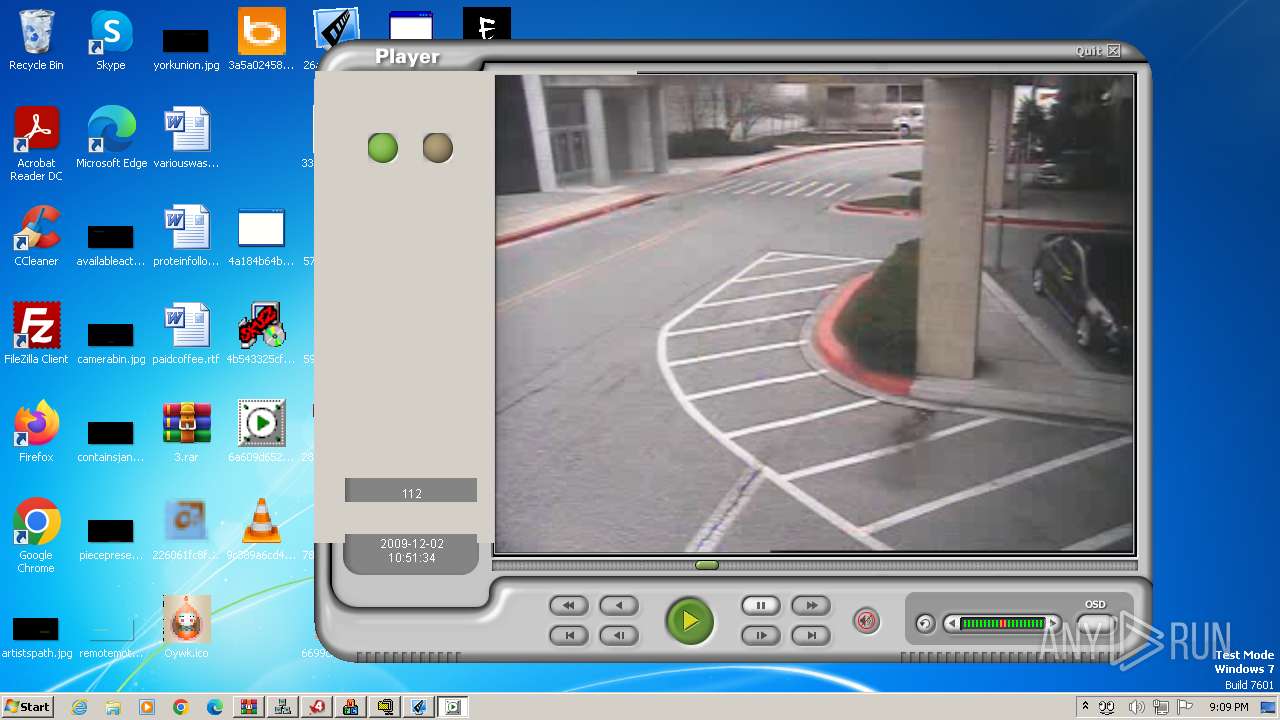Image resolution: width=1280 pixels, height=720 pixels.
Task: Step forward one frame
Action: click(x=760, y=635)
